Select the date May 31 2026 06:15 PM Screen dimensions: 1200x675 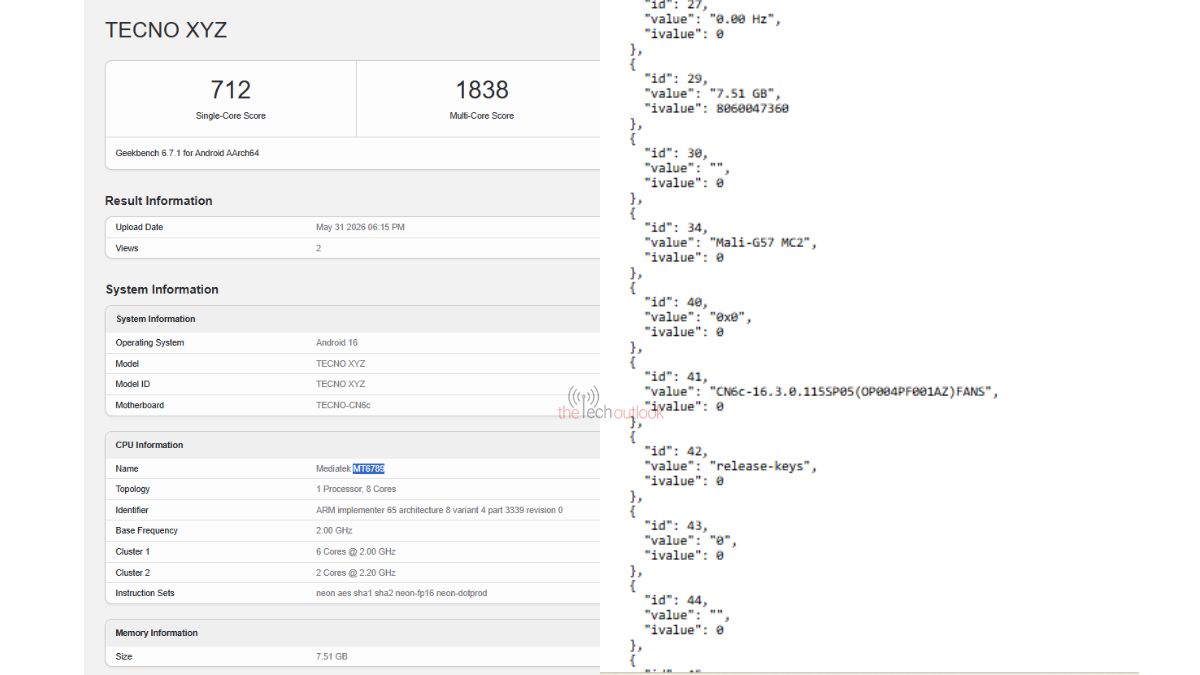(360, 227)
